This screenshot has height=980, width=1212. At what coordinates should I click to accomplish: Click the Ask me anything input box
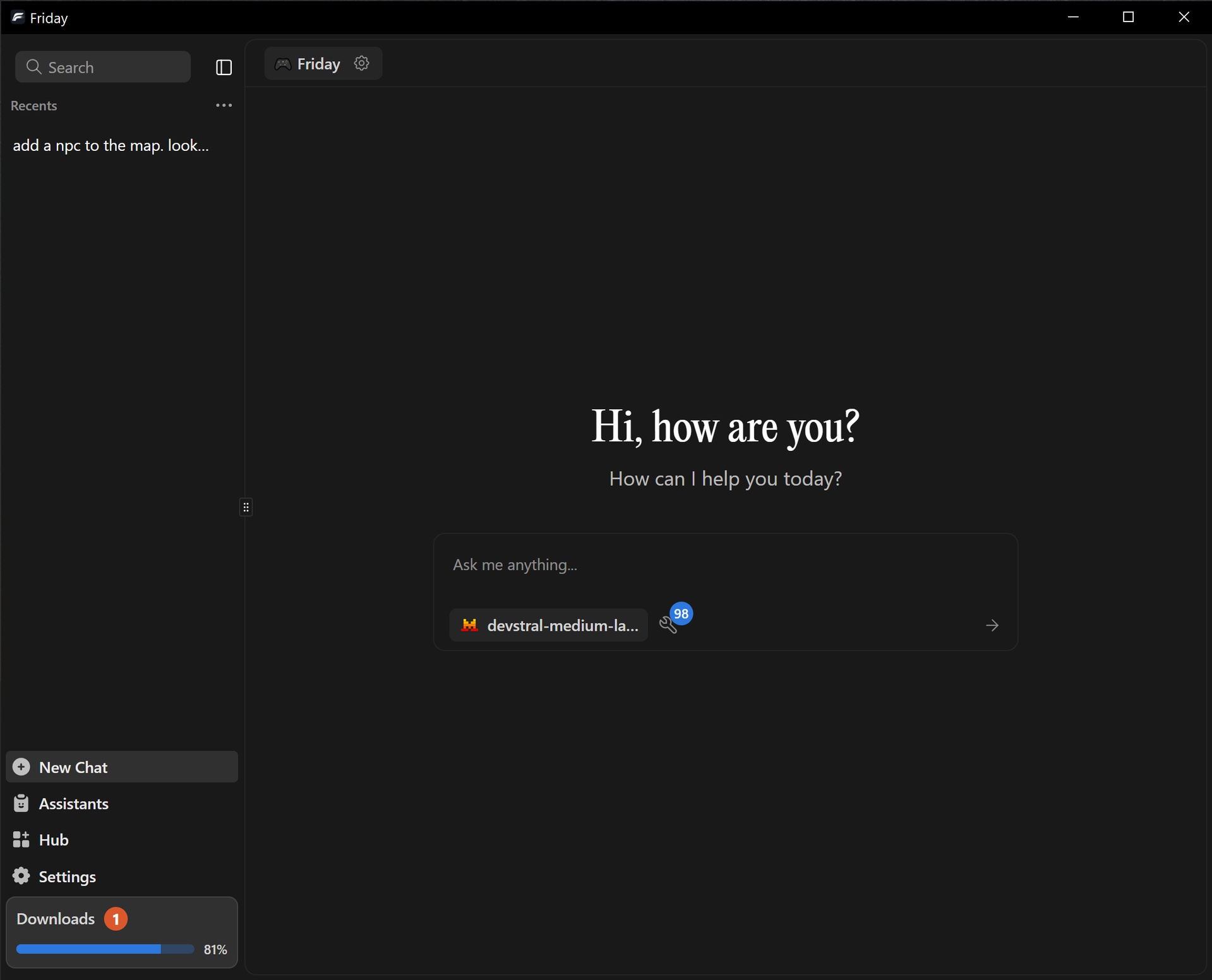point(725,565)
